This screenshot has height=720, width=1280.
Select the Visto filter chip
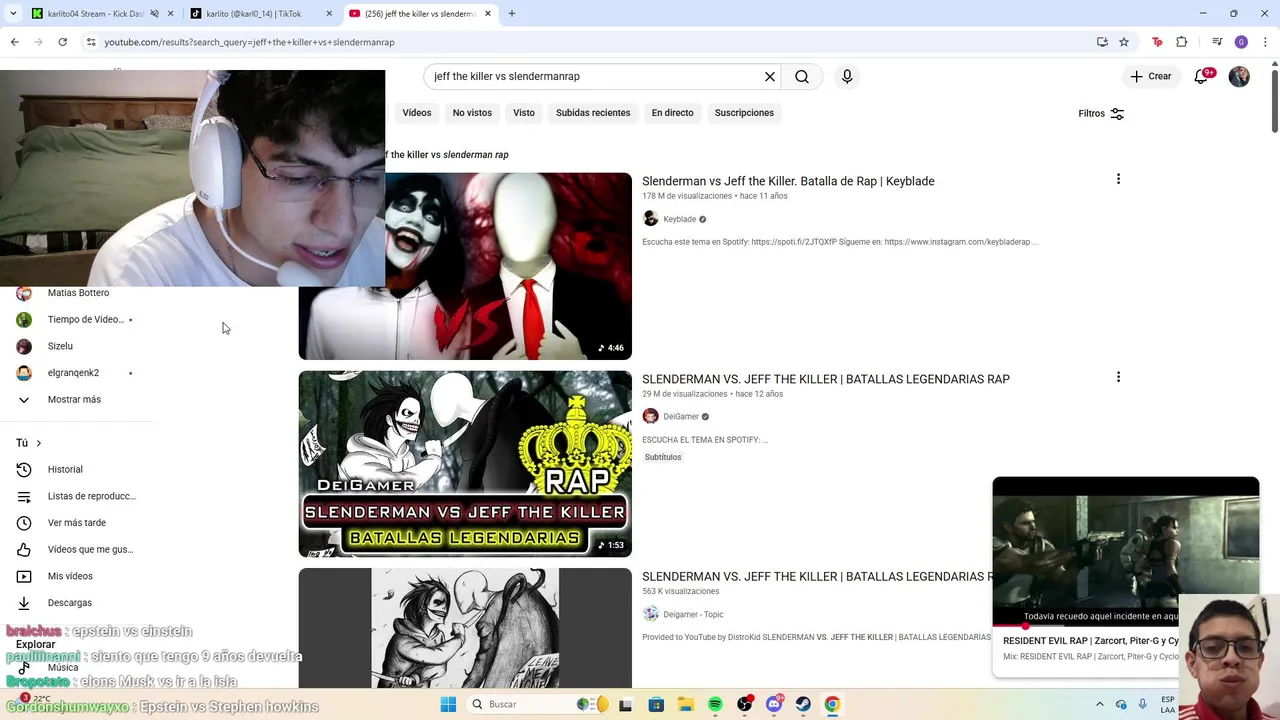(524, 113)
